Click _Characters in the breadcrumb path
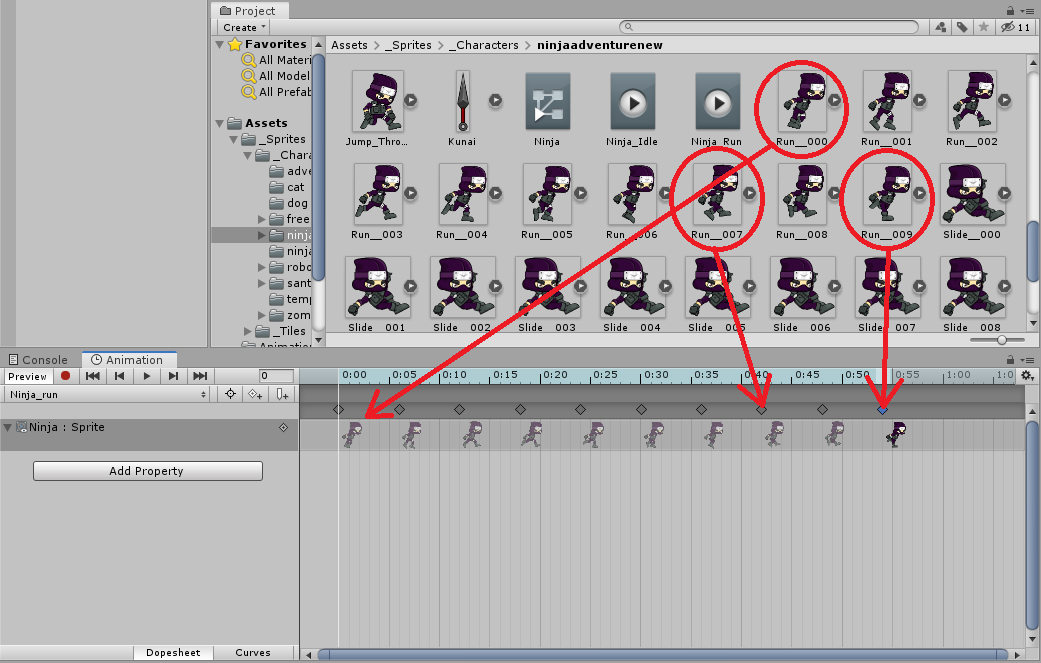The height and width of the screenshot is (663, 1041). pos(483,45)
